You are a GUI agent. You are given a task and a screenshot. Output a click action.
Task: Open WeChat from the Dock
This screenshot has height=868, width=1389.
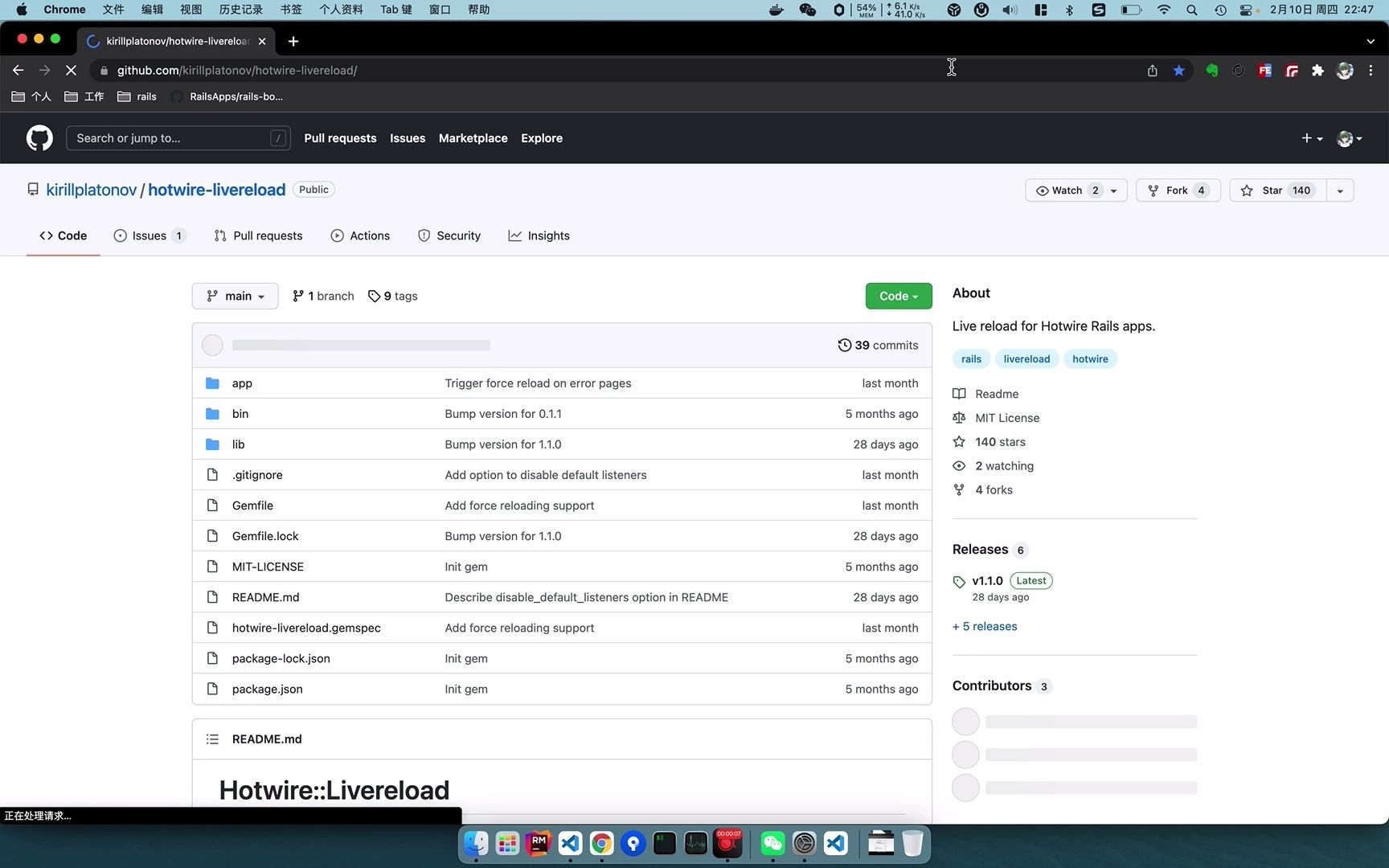coord(772,843)
